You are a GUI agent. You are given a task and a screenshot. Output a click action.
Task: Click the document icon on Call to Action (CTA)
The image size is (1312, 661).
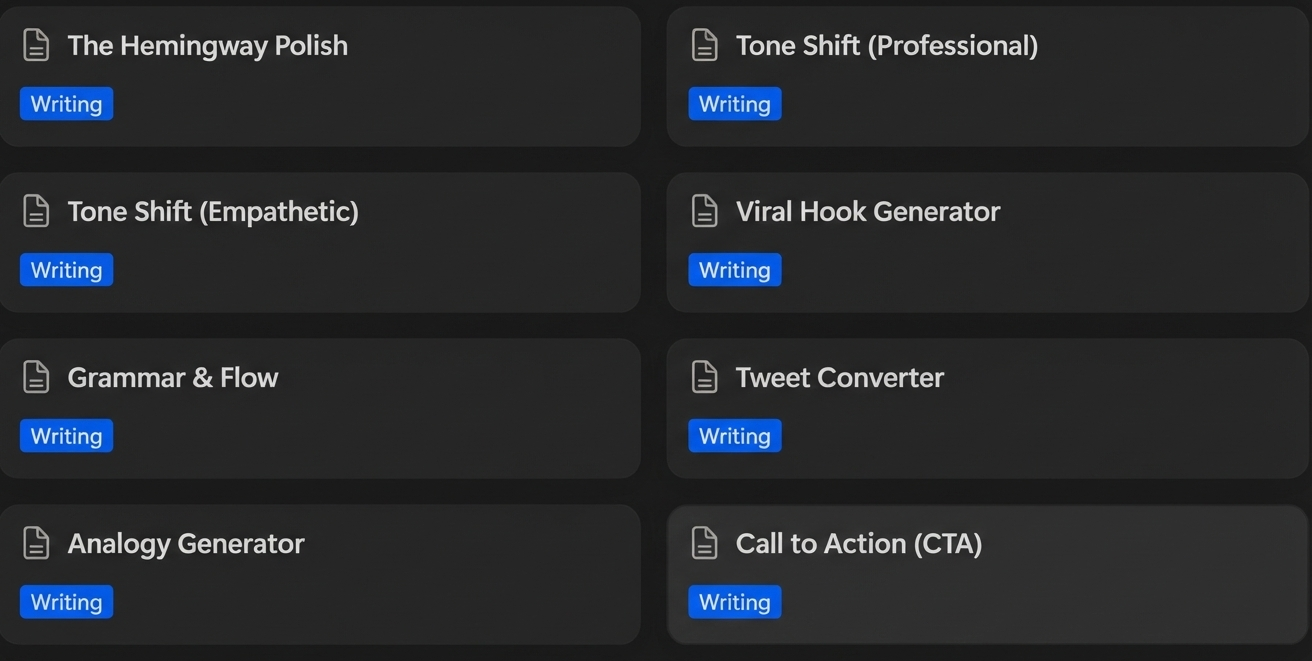pyautogui.click(x=705, y=543)
